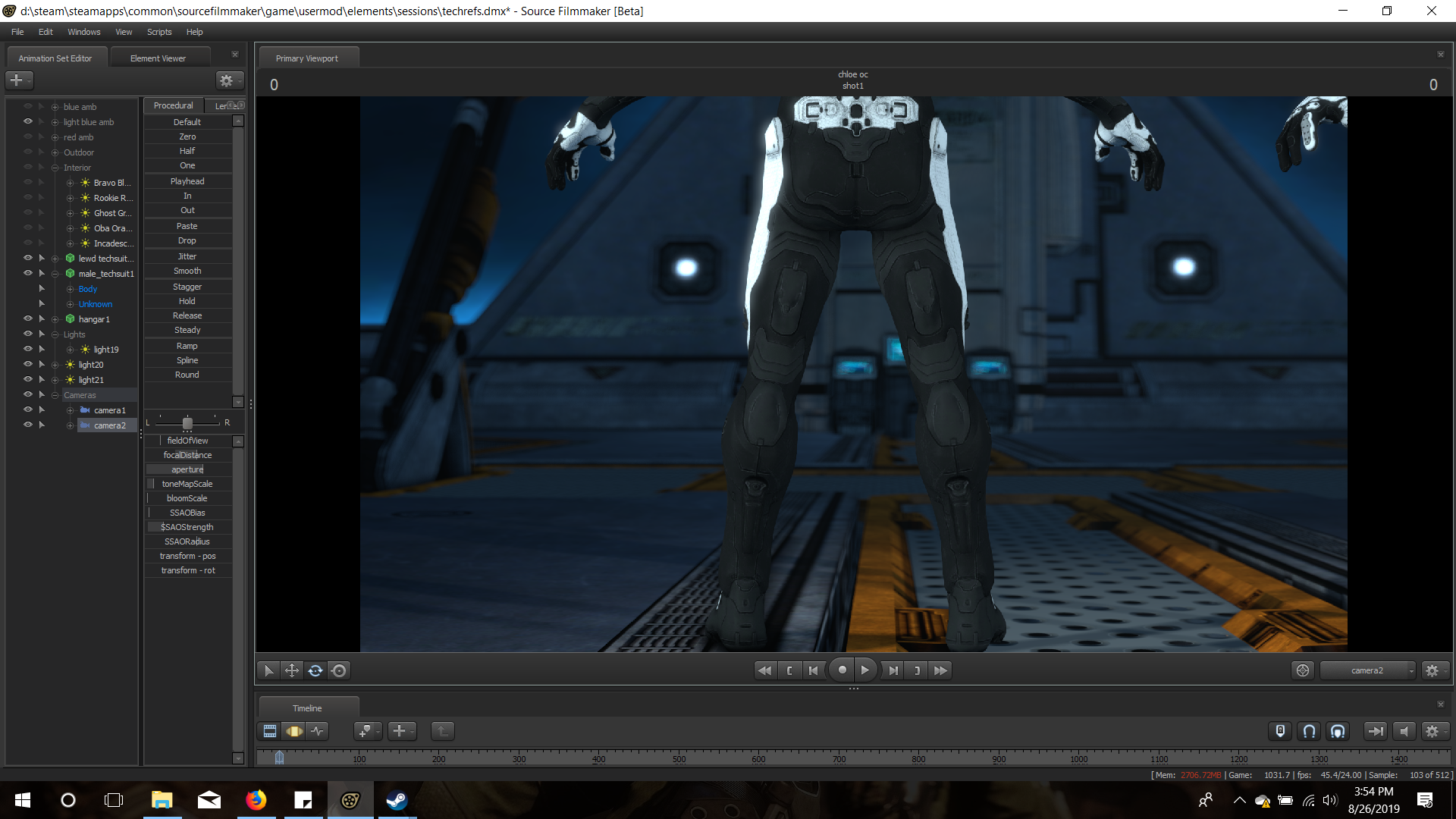Activate the rotate manipulator tool
The height and width of the screenshot is (819, 1456).
pos(315,670)
